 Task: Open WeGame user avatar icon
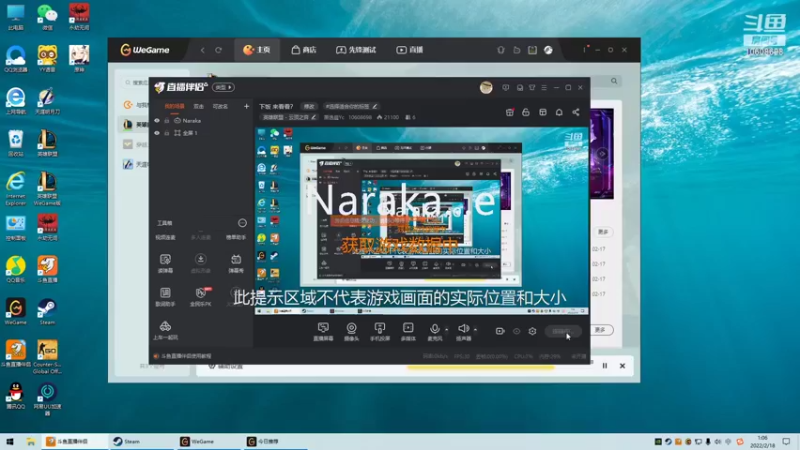(548, 50)
